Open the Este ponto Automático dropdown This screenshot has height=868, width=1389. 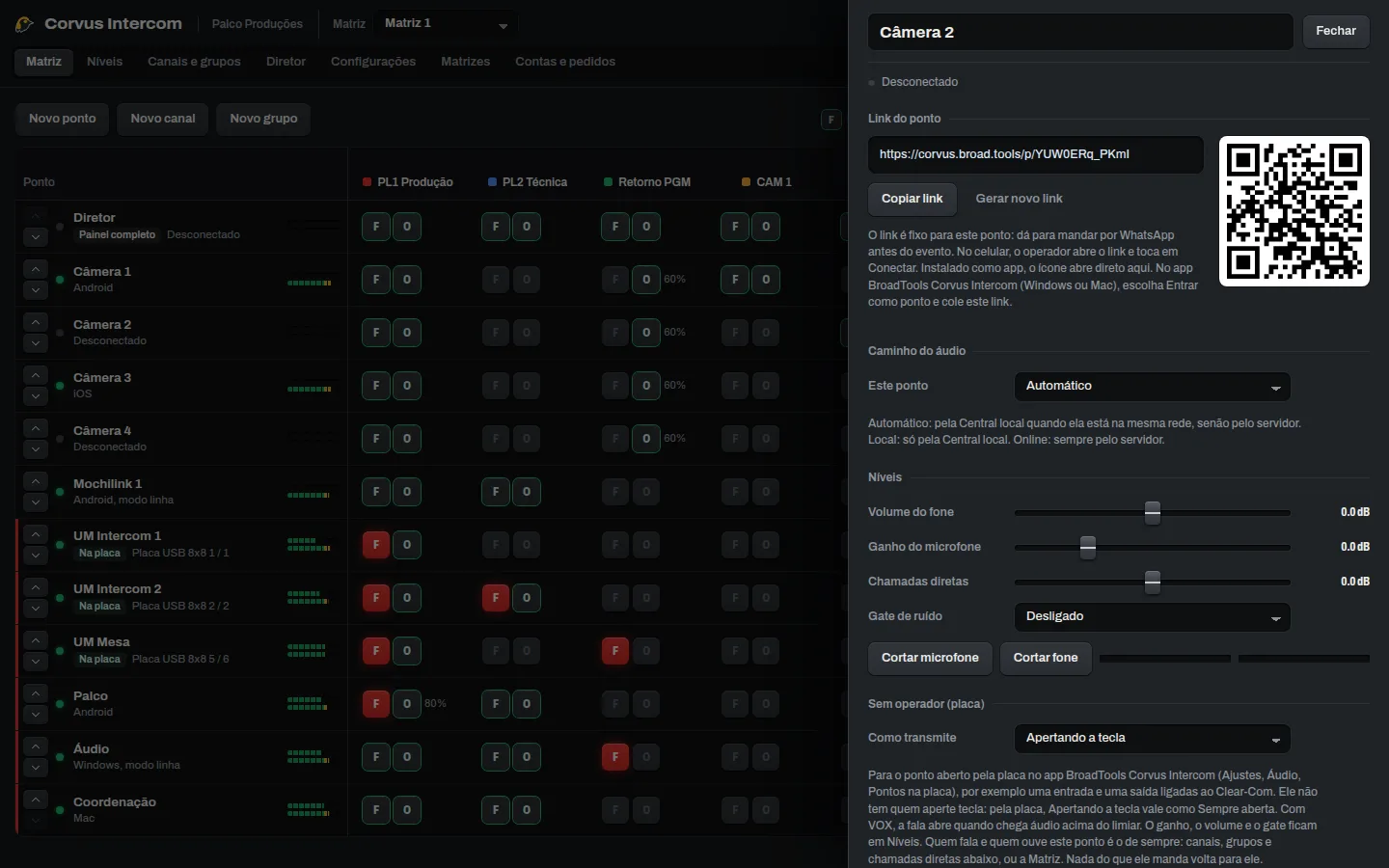1152,386
